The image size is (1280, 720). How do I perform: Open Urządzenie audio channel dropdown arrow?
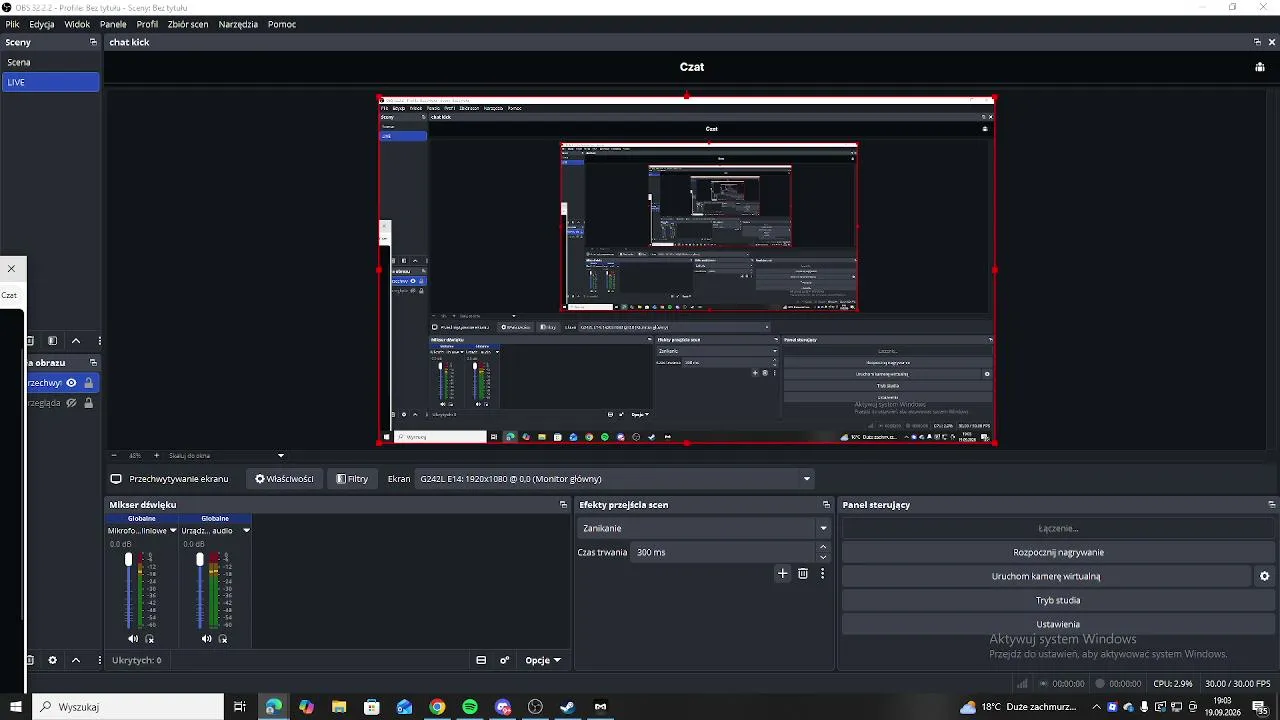coord(246,531)
